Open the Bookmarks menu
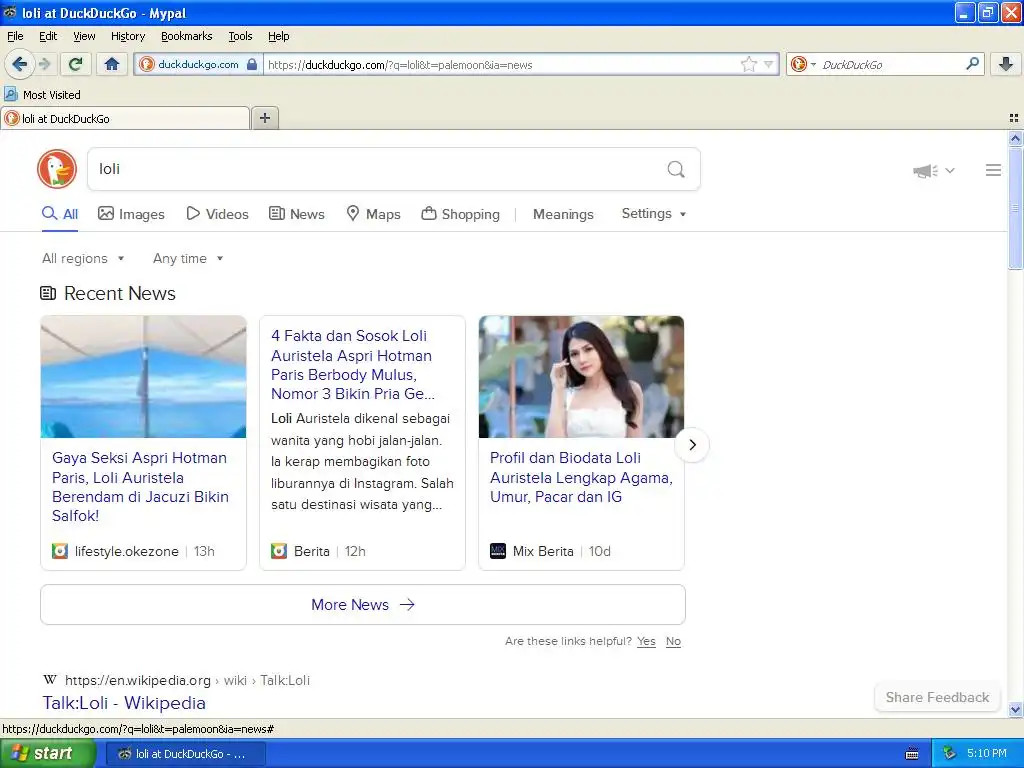Viewport: 1024px width, 768px height. 186,36
